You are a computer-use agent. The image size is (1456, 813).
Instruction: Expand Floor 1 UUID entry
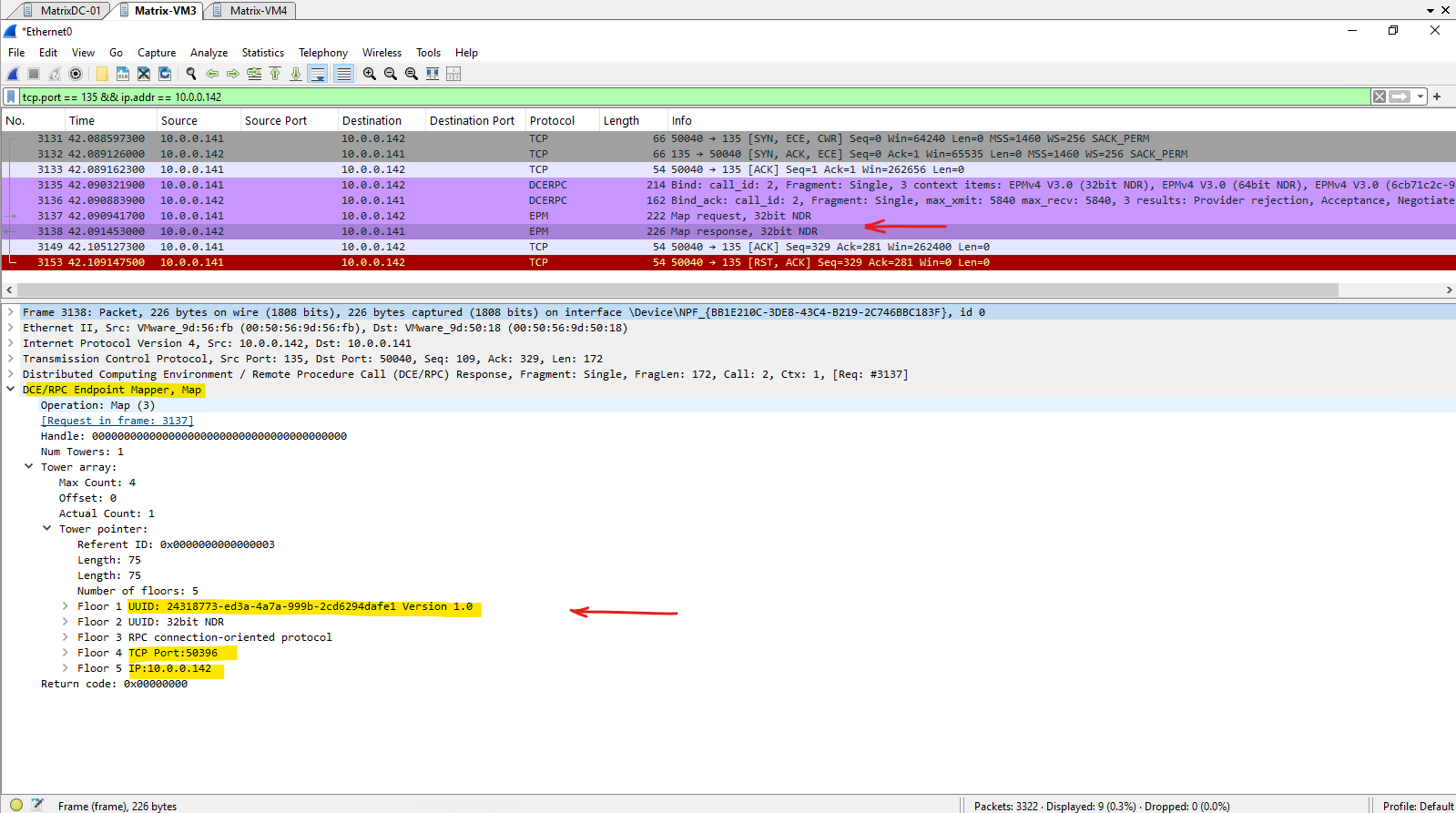[x=66, y=606]
